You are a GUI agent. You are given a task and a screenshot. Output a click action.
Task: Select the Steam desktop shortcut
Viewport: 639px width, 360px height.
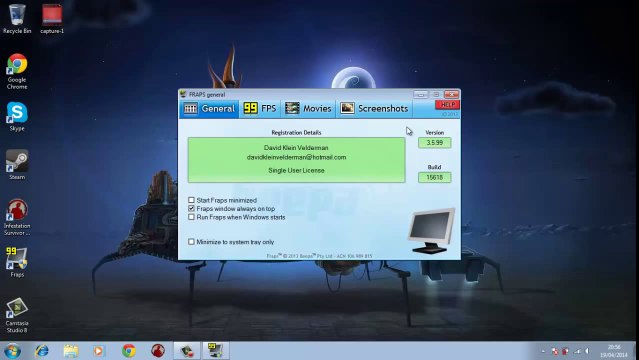click(17, 165)
